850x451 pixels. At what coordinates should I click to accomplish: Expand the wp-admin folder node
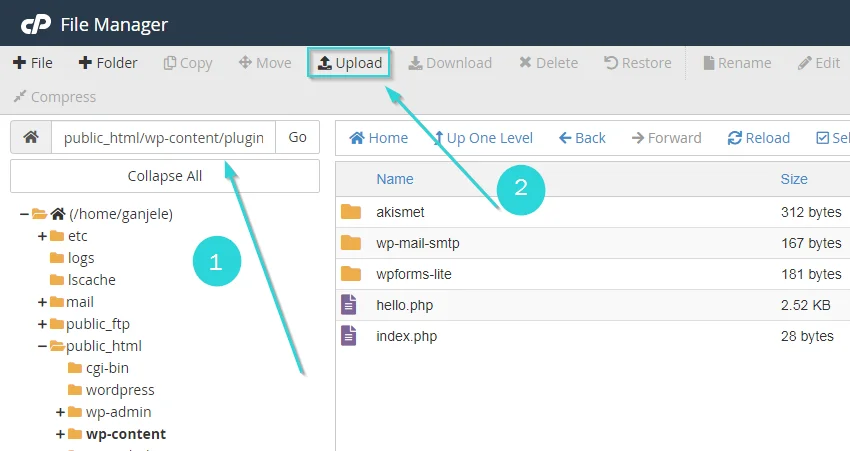point(60,412)
